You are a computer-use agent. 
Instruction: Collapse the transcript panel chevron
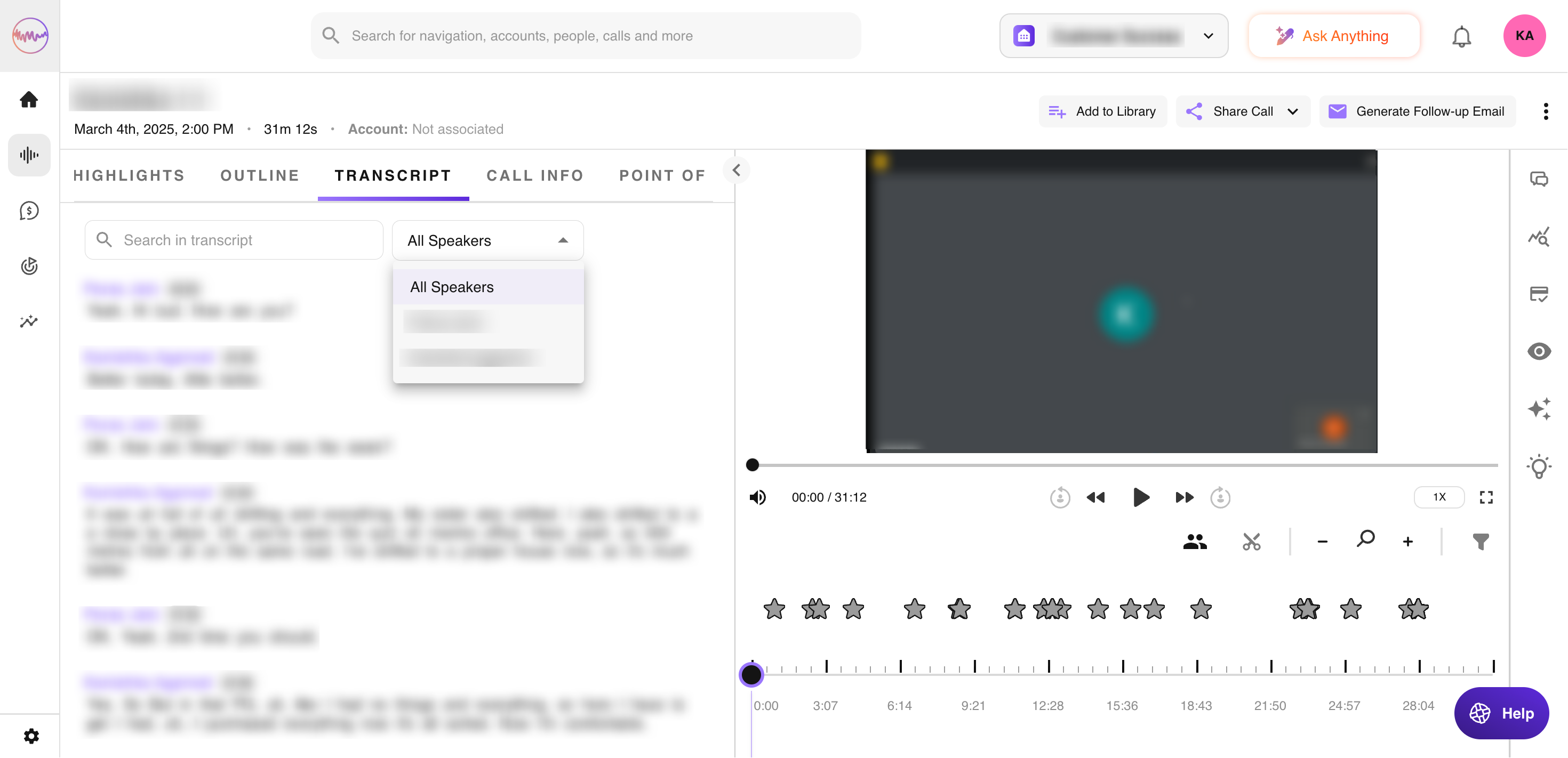pyautogui.click(x=736, y=170)
